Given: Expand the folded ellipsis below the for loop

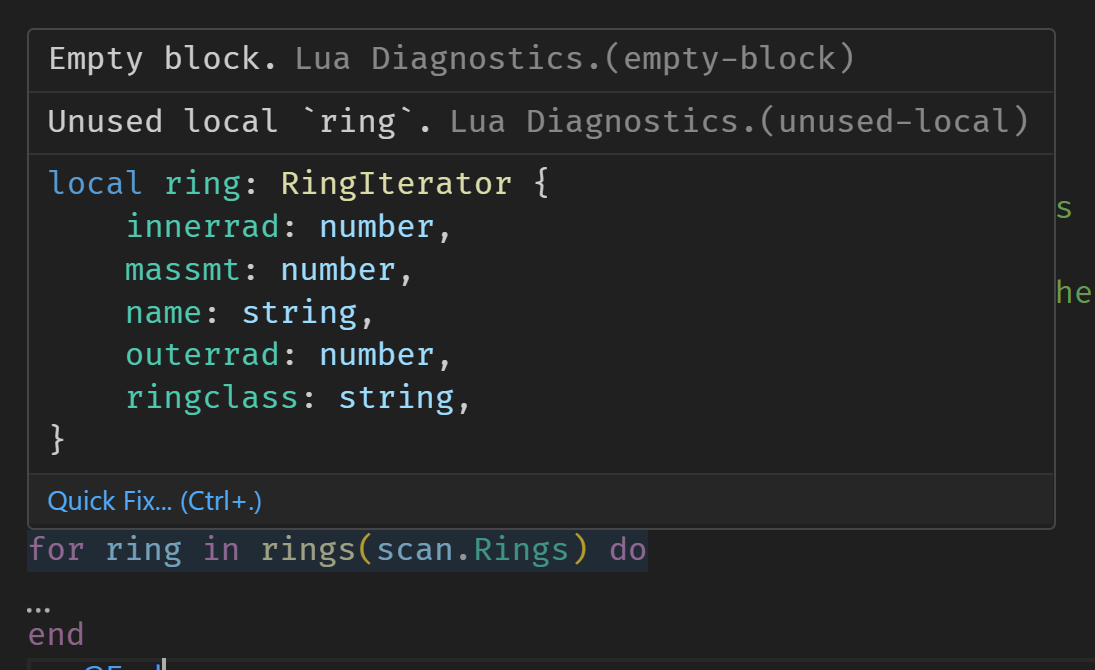Looking at the screenshot, I should point(38,608).
